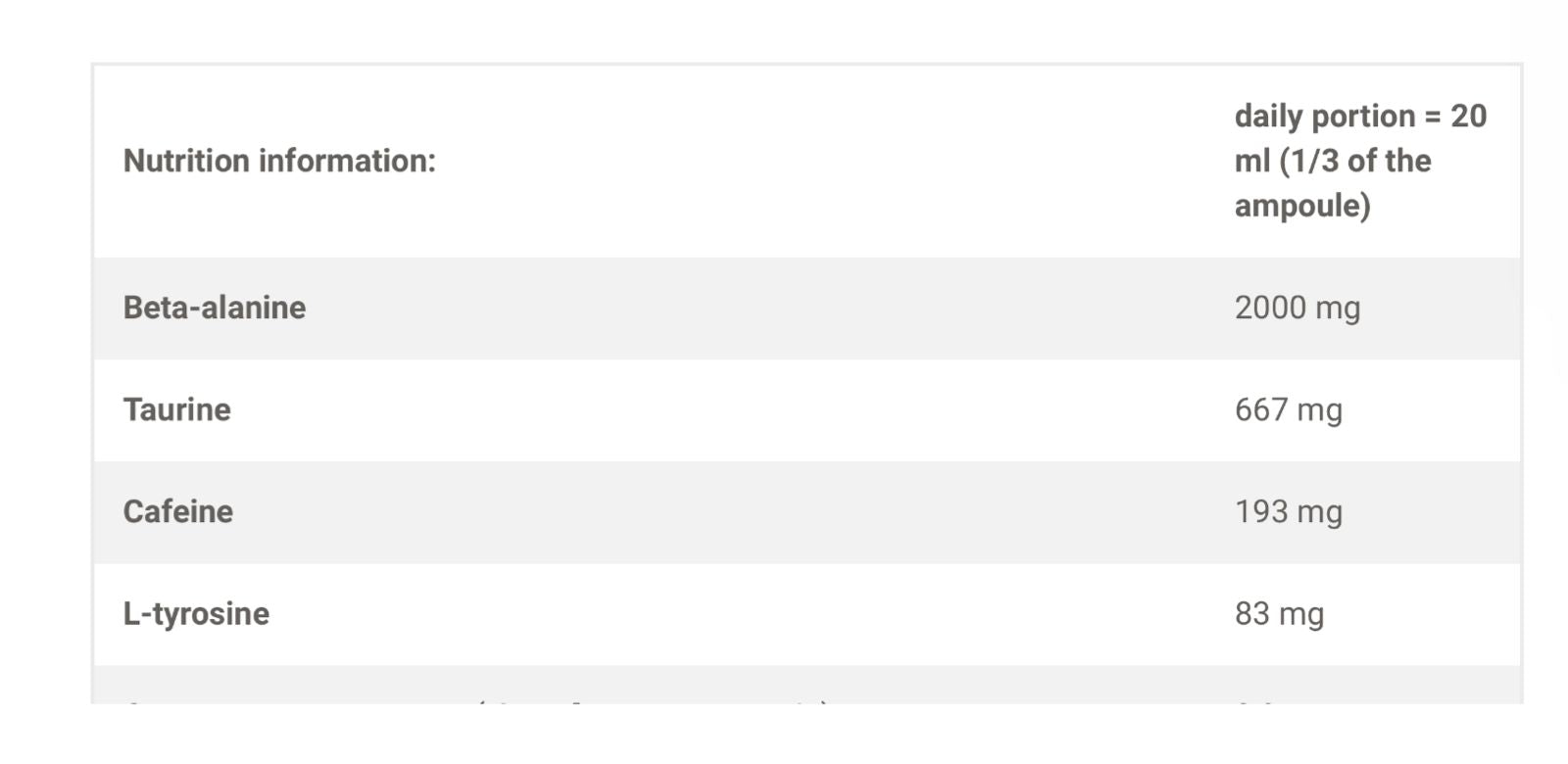The image size is (1568, 764).
Task: Click the 667 mg value
Action: (1288, 409)
